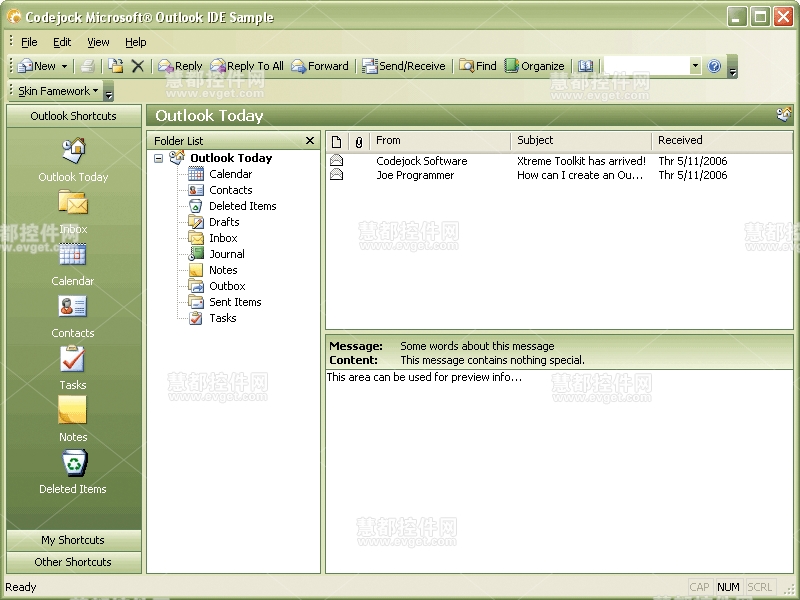800x600 pixels.
Task: Click the blue Help question mark icon
Action: point(714,66)
